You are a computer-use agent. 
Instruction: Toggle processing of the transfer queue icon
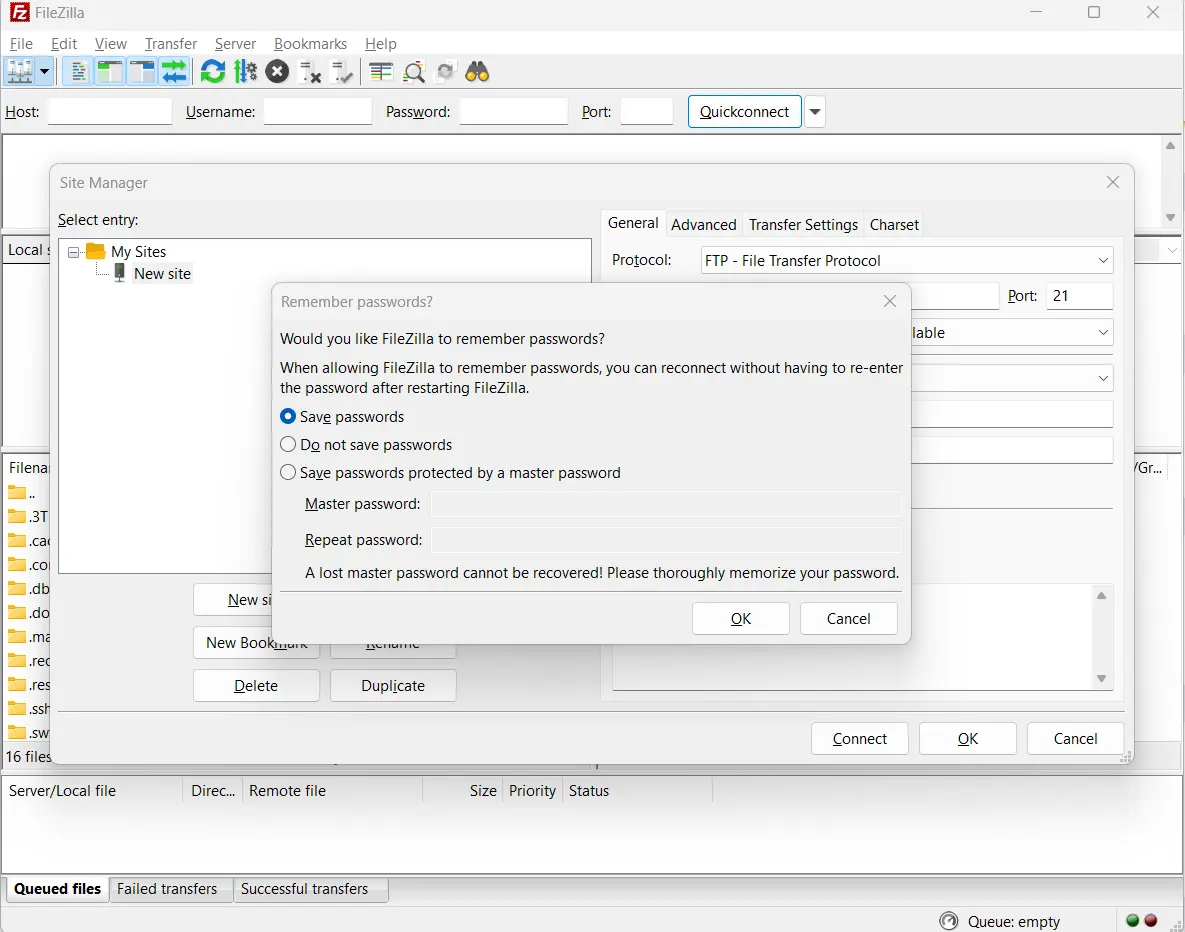(x=245, y=72)
